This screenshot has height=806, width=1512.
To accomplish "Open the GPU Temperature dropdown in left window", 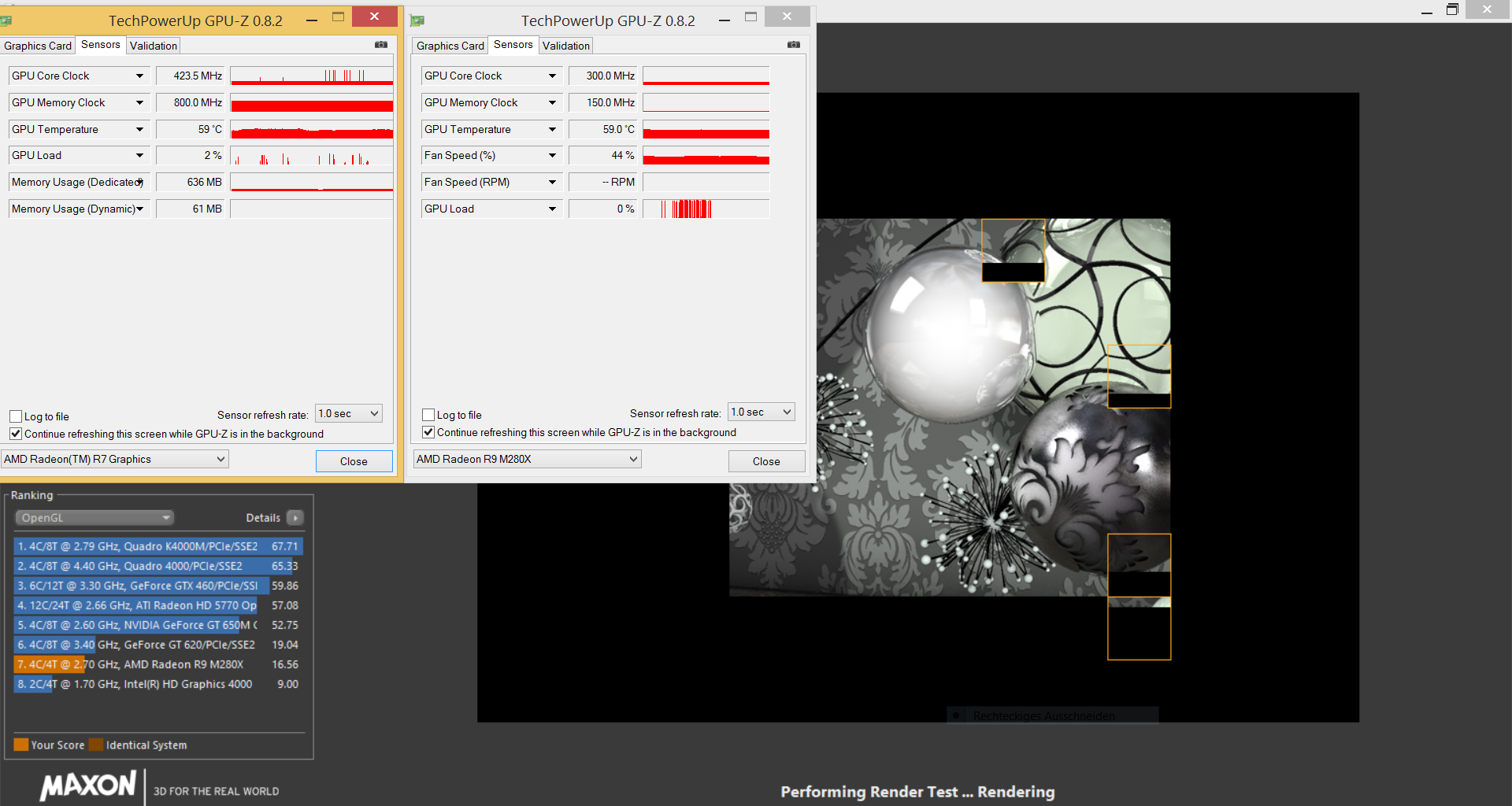I will [139, 130].
